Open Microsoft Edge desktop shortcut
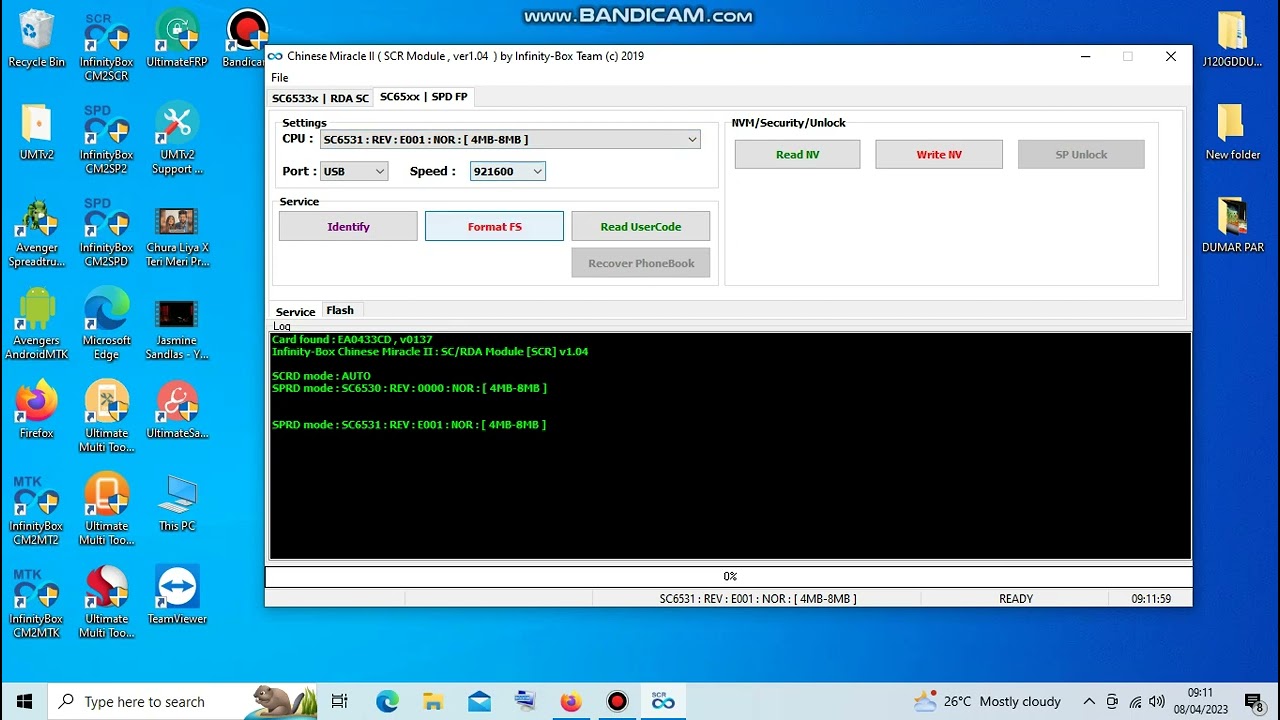This screenshot has width=1280, height=720. 106,325
